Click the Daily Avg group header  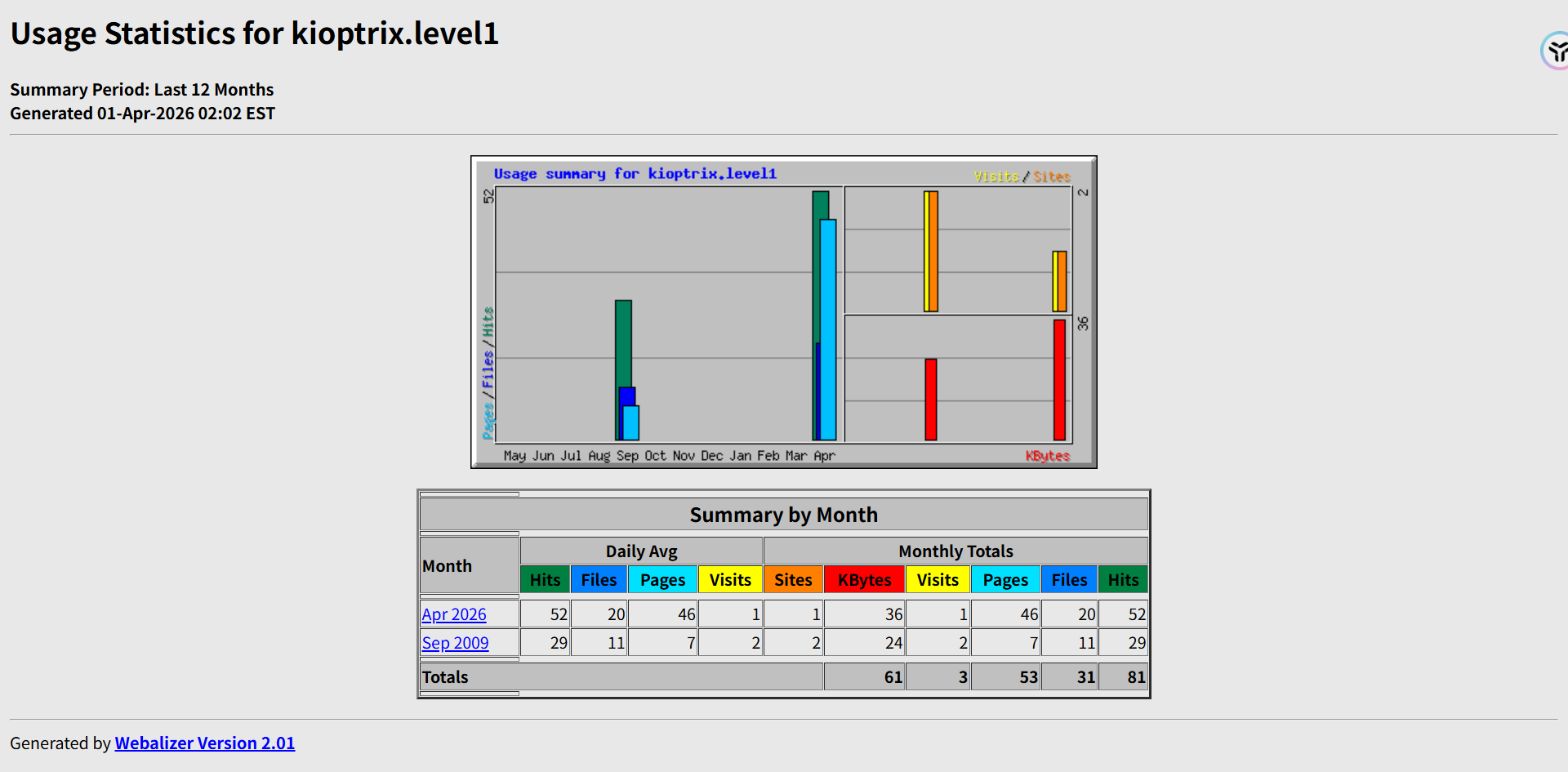tap(641, 551)
